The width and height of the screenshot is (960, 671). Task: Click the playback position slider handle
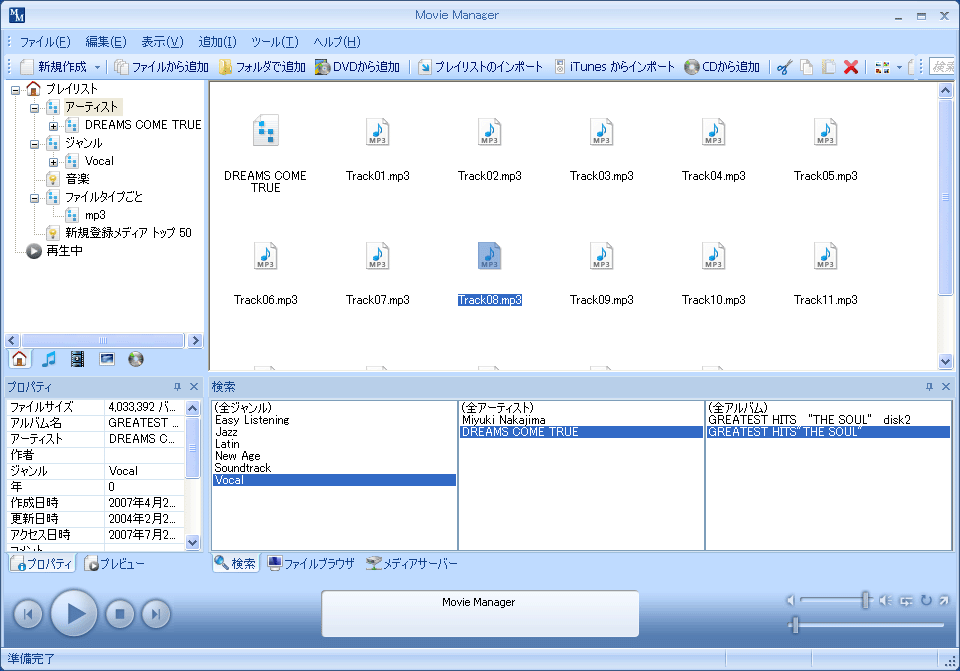[795, 624]
